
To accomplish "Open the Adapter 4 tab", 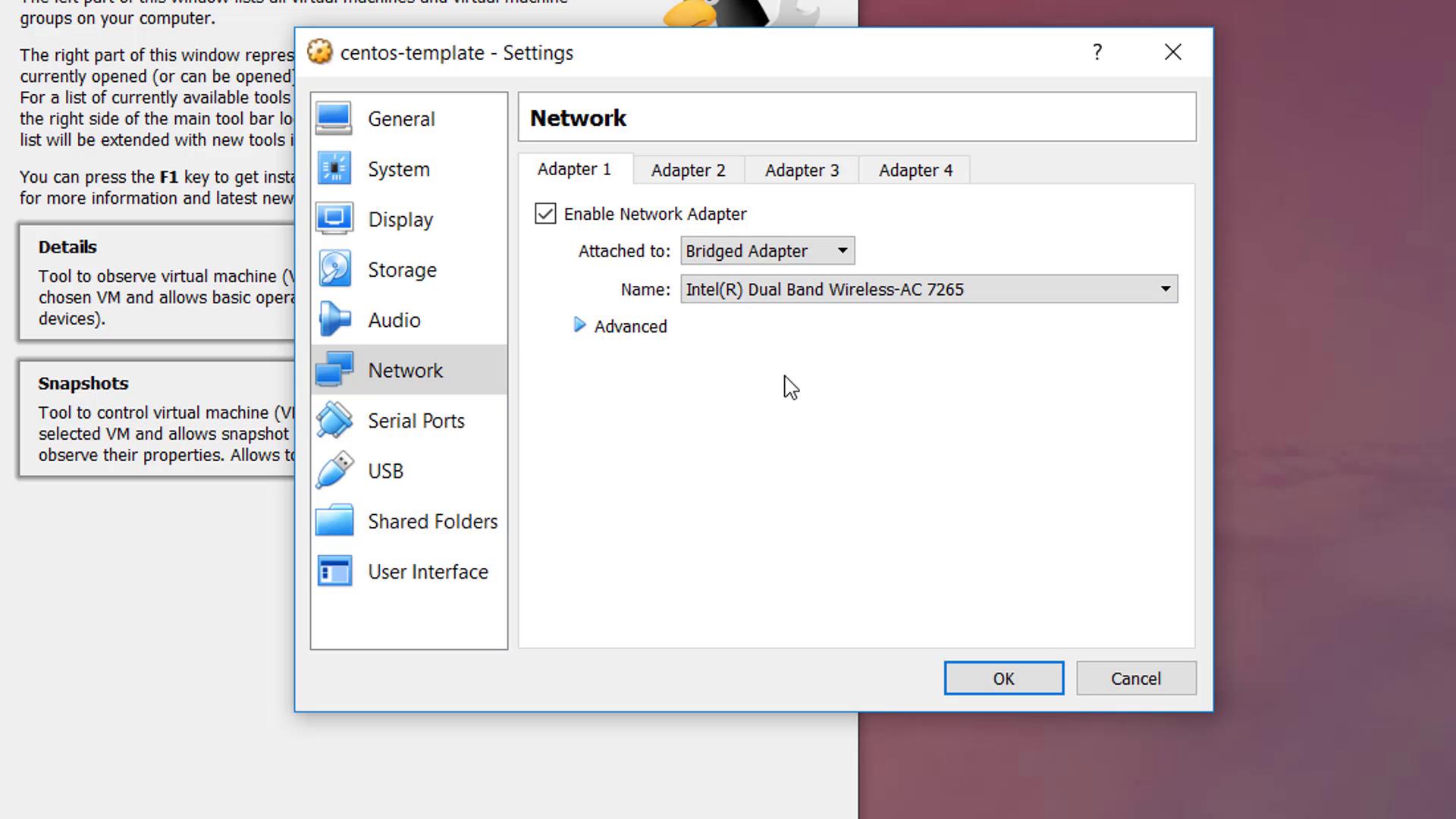I will pyautogui.click(x=915, y=170).
